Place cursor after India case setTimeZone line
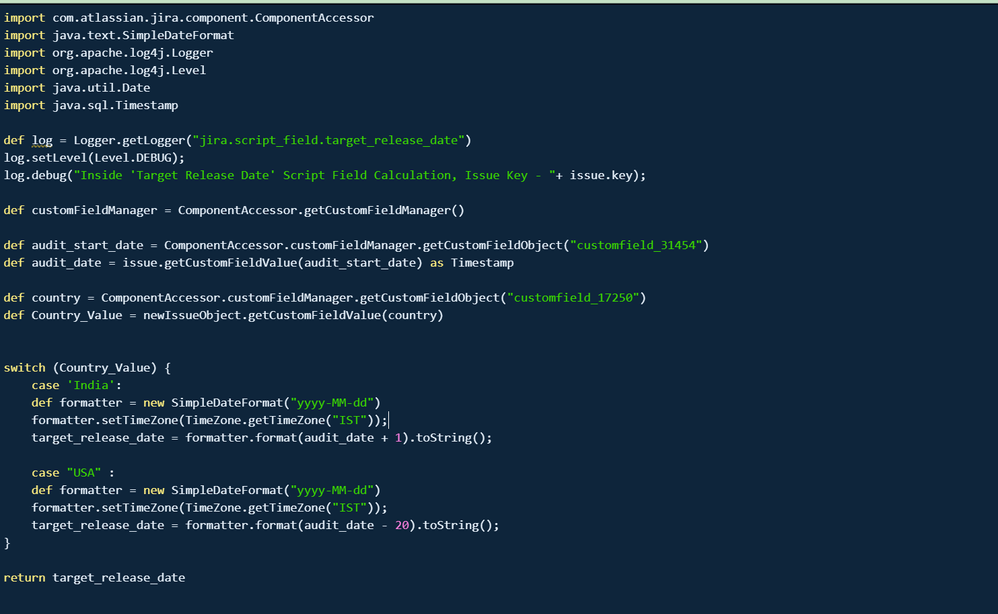998x614 pixels. tap(388, 420)
